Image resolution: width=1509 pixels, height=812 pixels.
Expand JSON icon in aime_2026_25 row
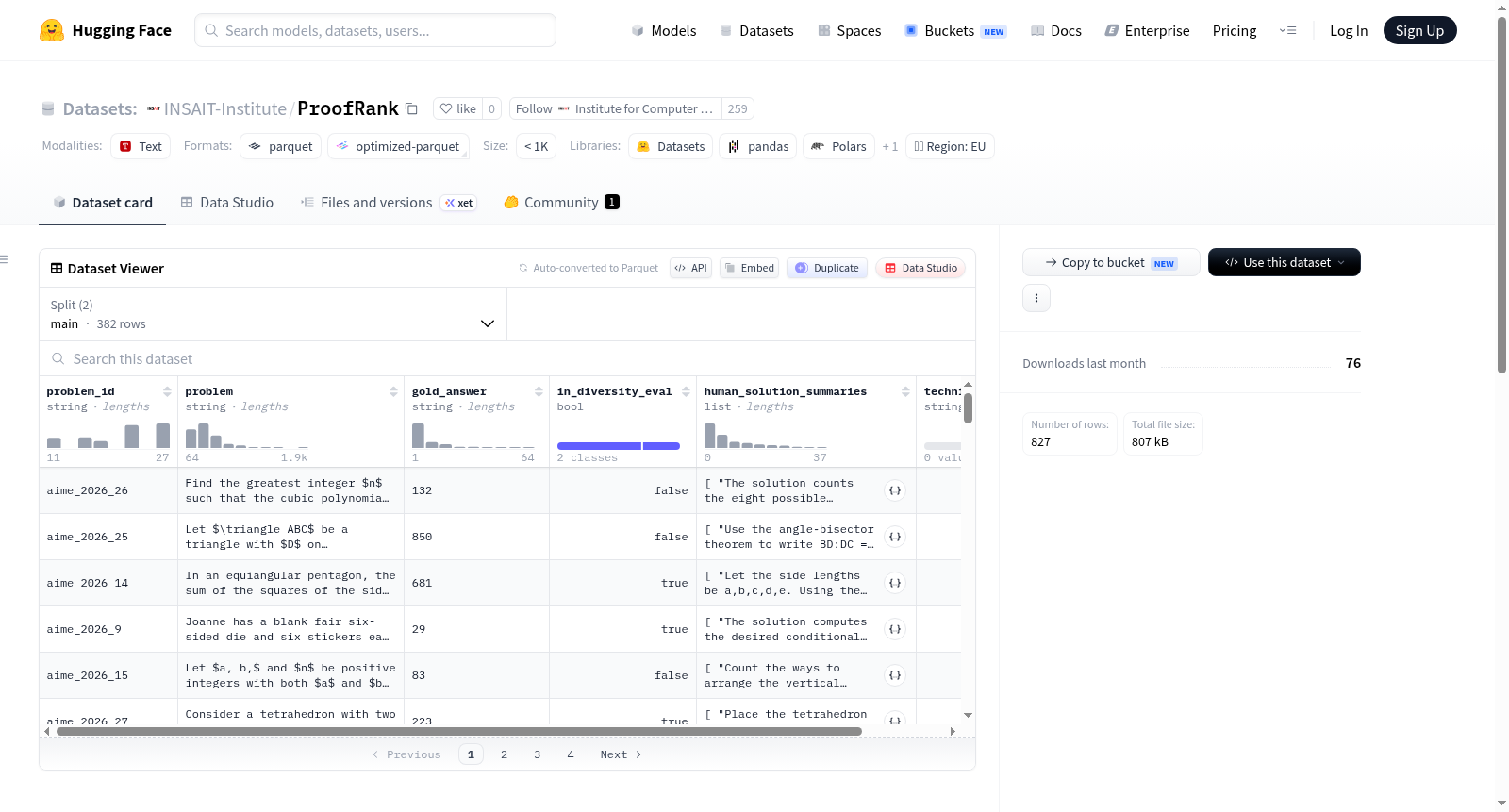point(895,537)
